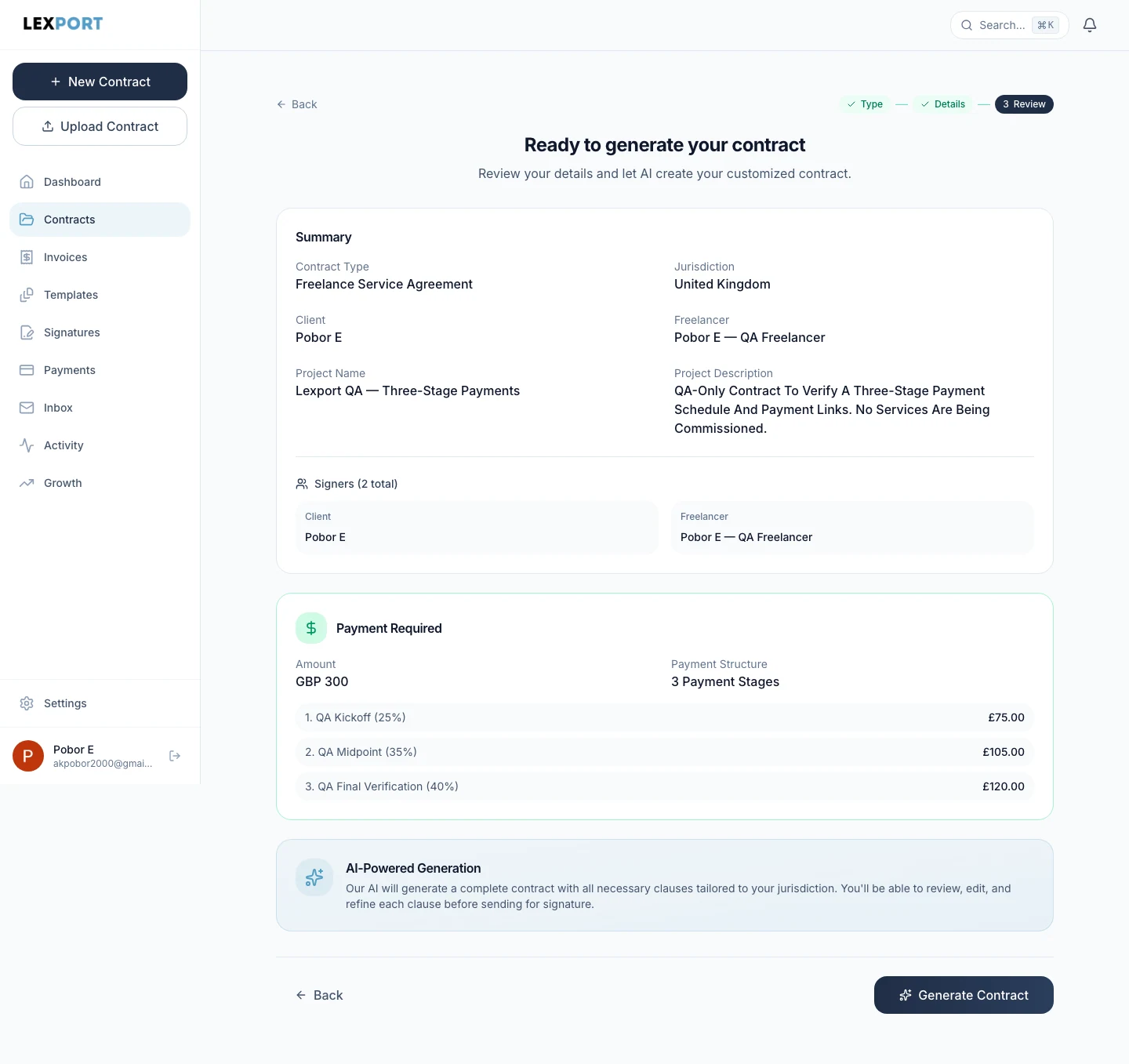This screenshot has width=1129, height=1064.
Task: Click the Lexport logo
Action: (x=63, y=24)
